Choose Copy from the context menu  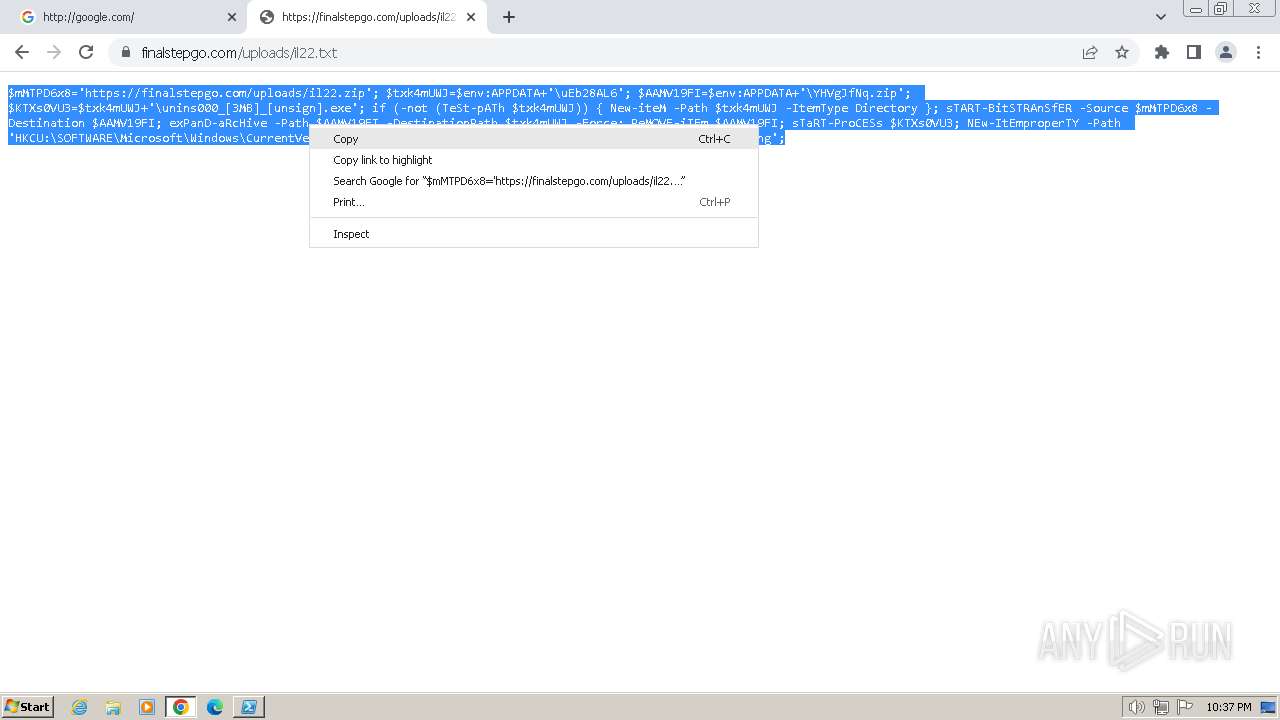[534, 139]
